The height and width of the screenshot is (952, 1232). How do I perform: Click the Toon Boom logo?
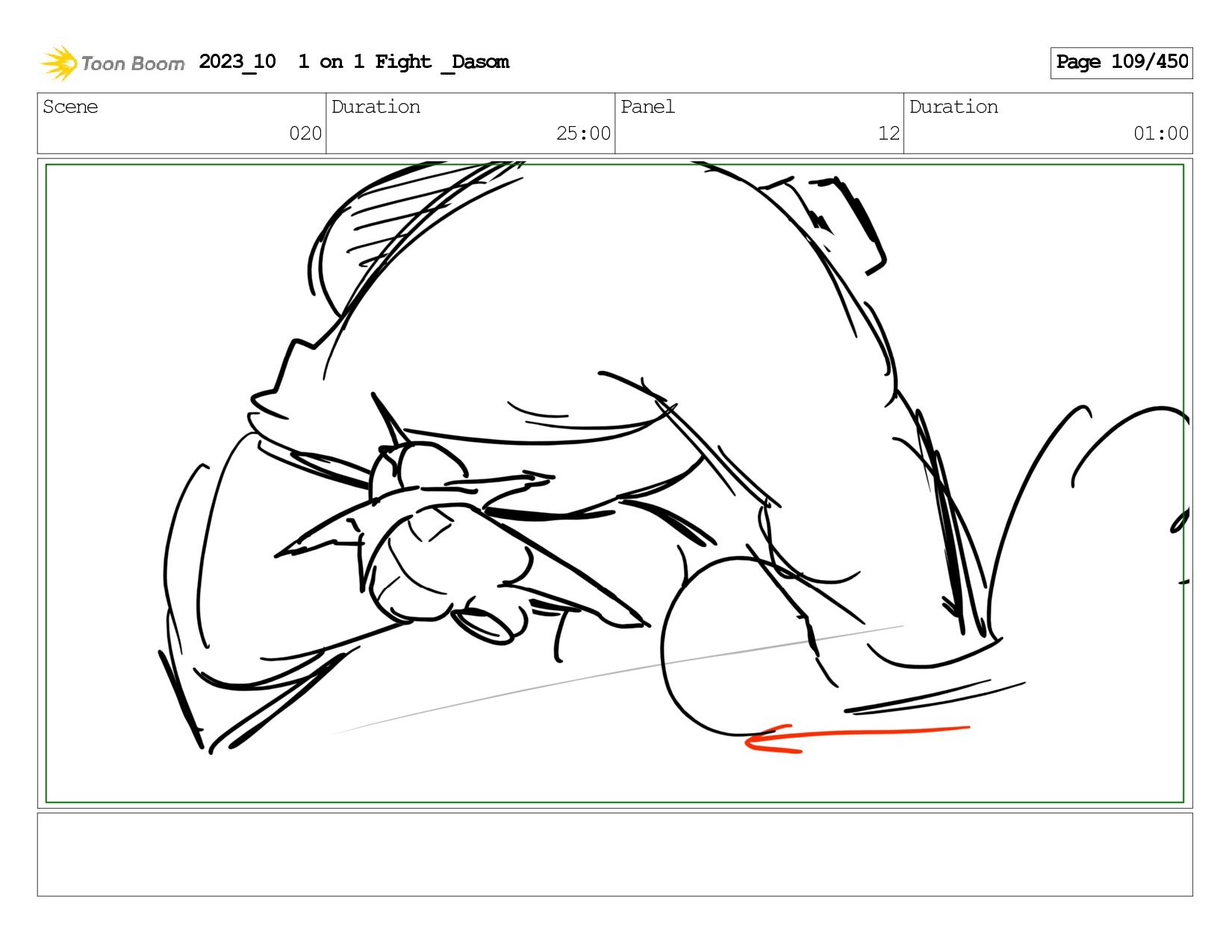coord(112,63)
